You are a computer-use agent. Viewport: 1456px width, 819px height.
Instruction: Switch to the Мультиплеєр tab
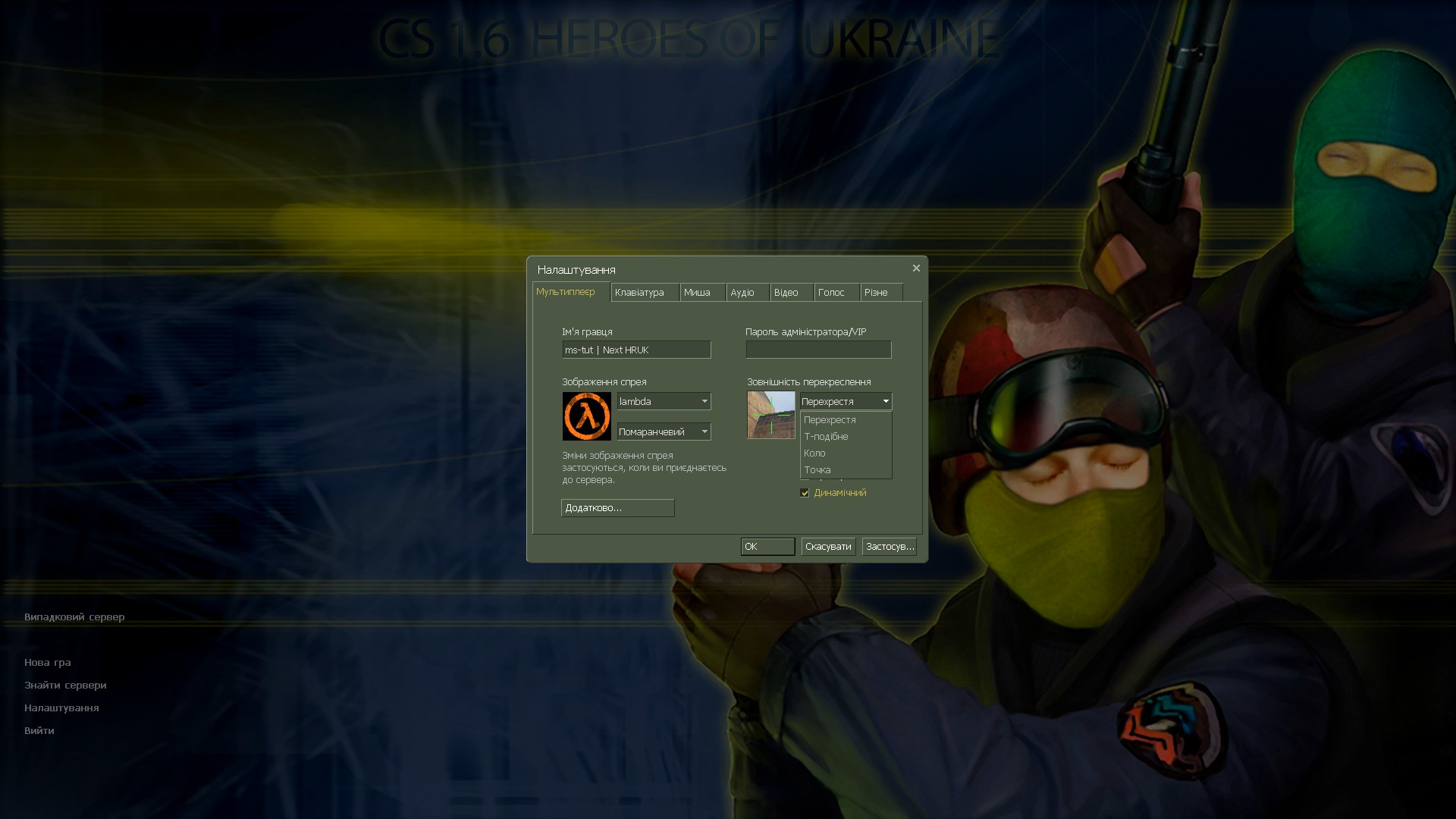point(571,292)
